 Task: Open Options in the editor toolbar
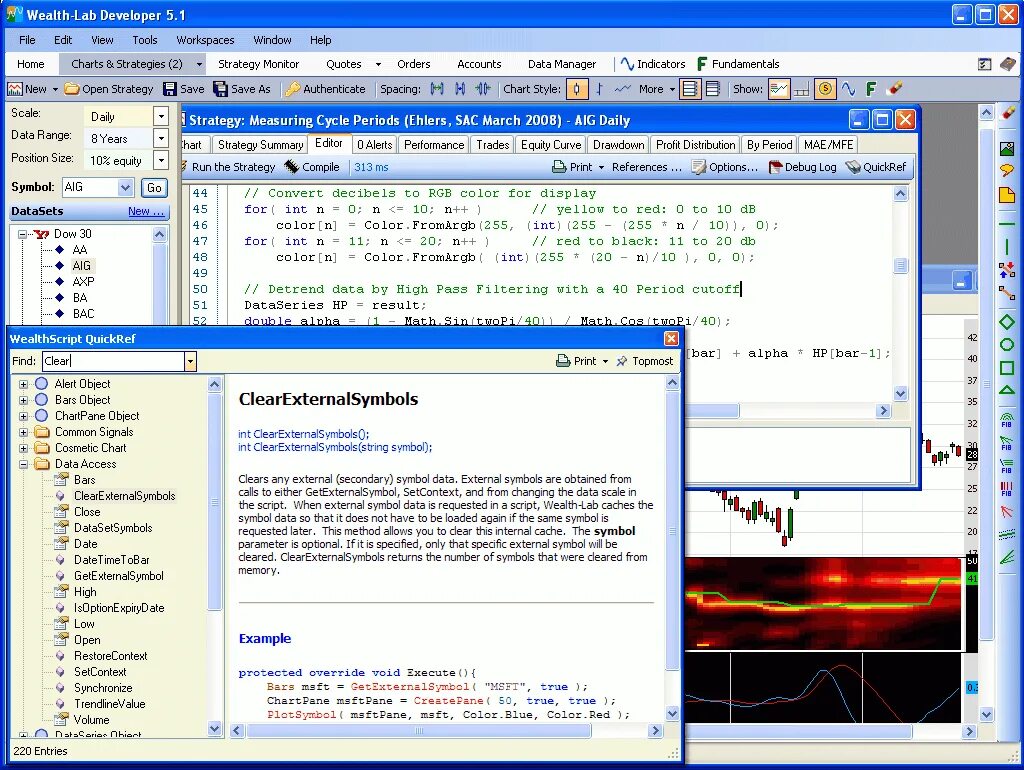point(725,167)
